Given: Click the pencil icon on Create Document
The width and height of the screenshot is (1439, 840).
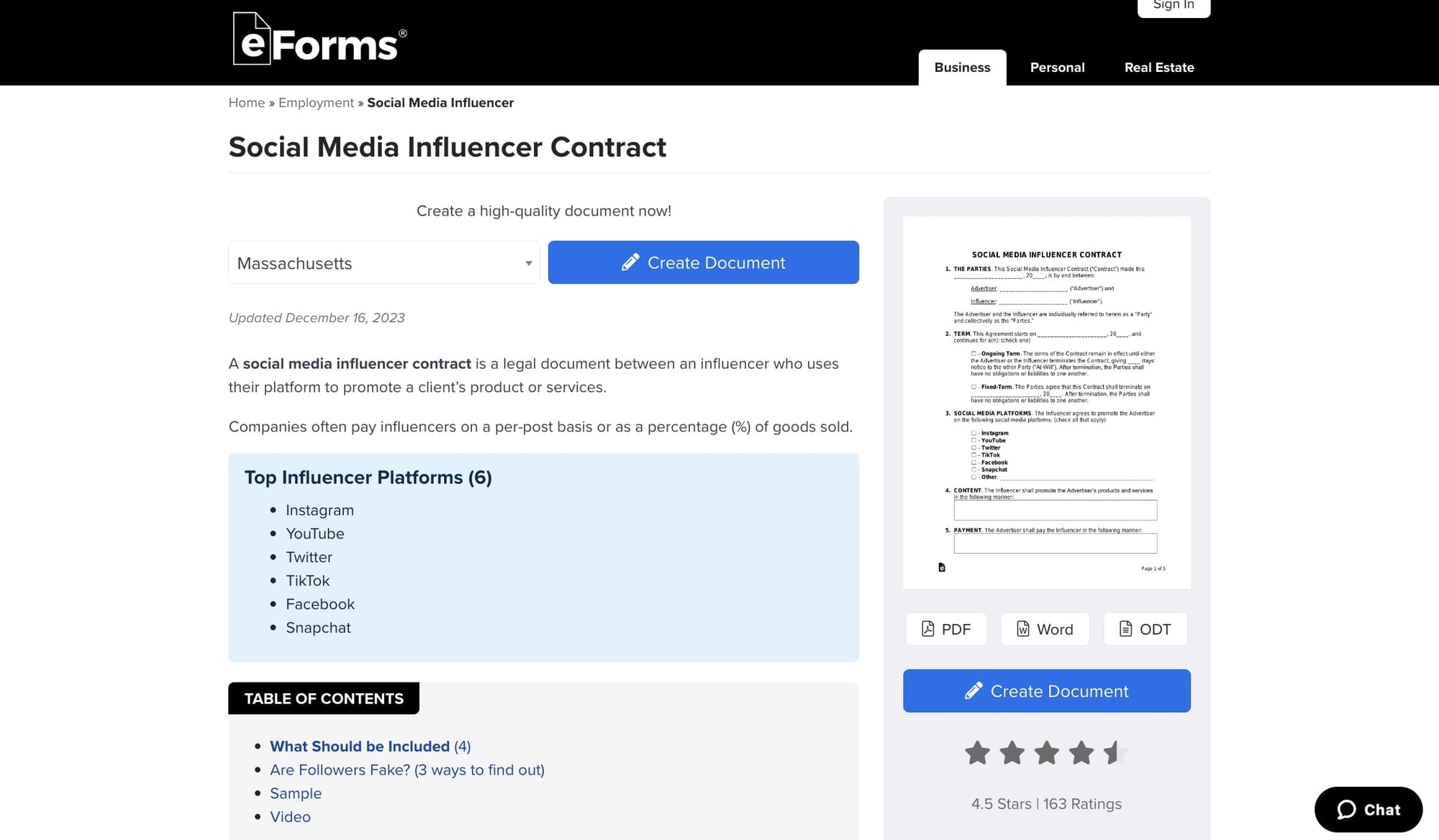Looking at the screenshot, I should pos(632,262).
